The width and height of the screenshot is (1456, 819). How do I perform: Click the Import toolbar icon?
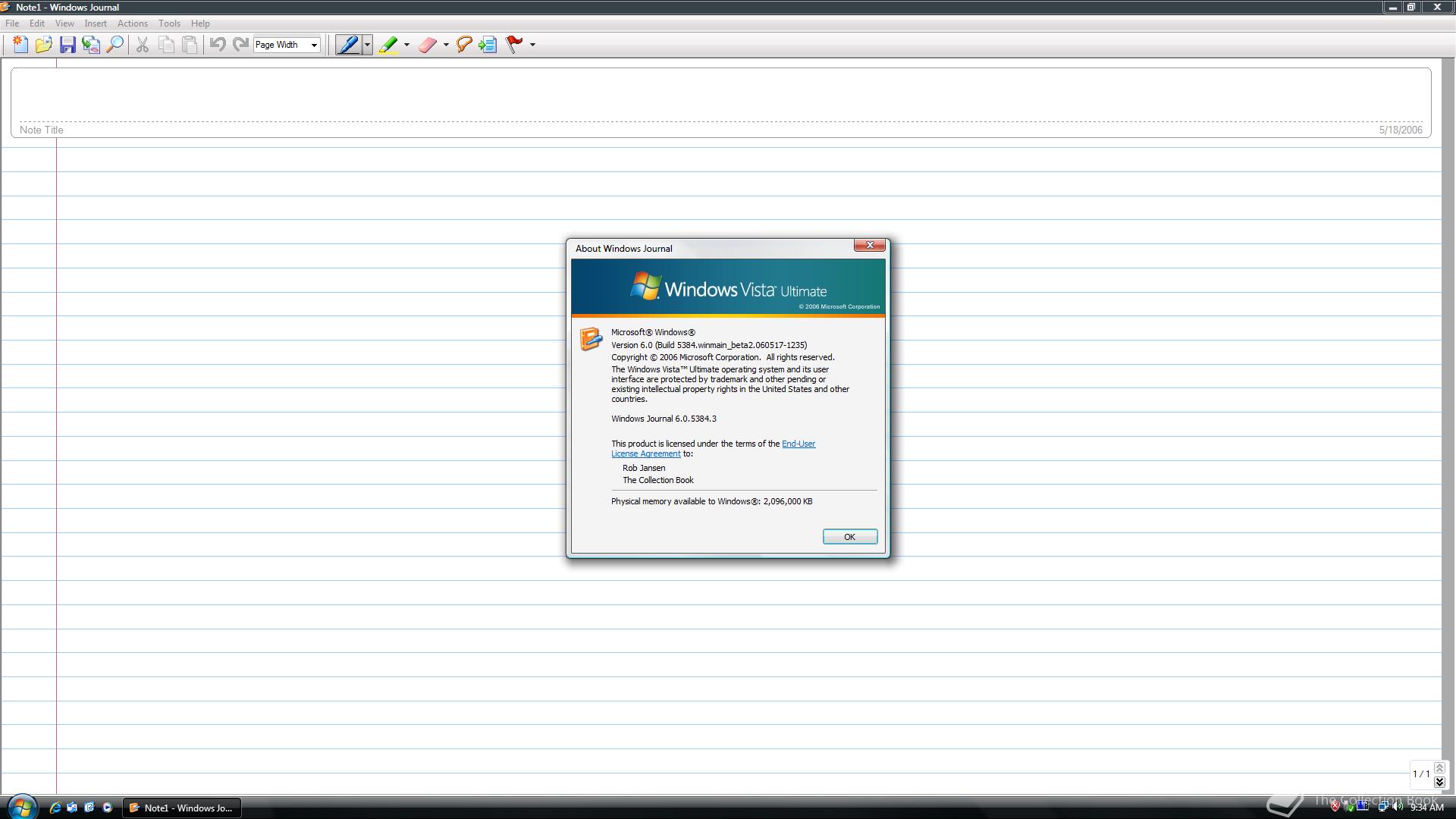91,45
